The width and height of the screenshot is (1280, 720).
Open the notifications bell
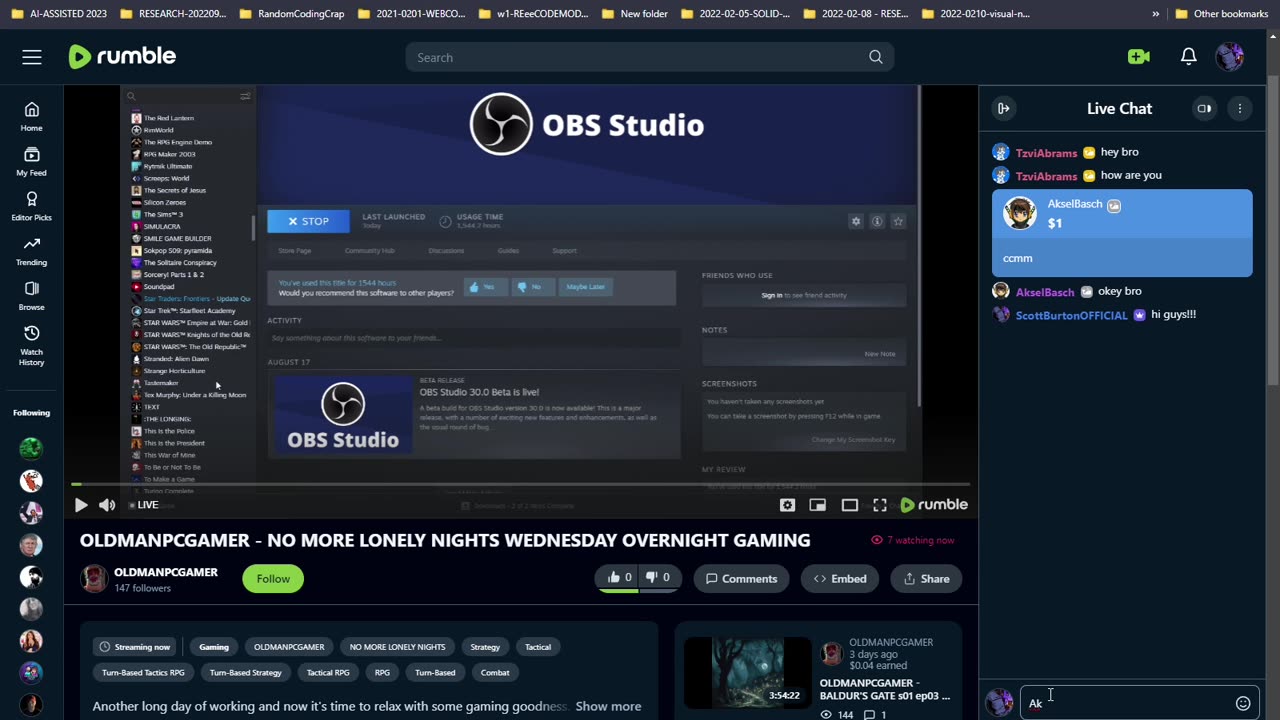[x=1188, y=57]
